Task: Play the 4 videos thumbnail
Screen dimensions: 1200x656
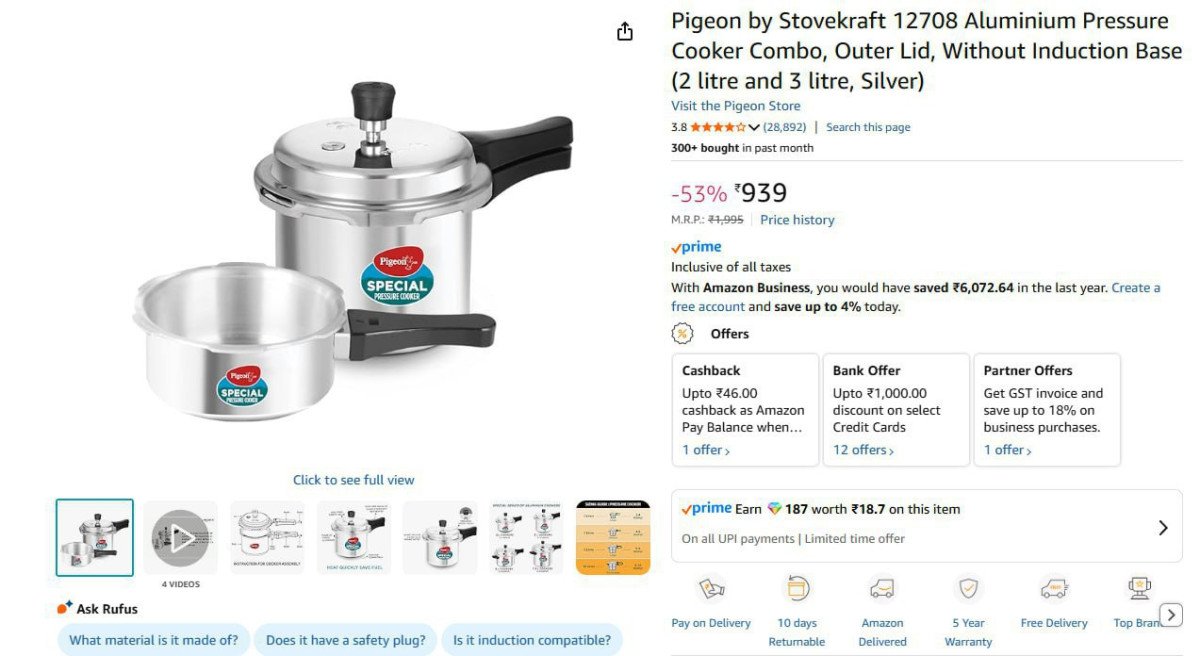Action: (x=182, y=537)
